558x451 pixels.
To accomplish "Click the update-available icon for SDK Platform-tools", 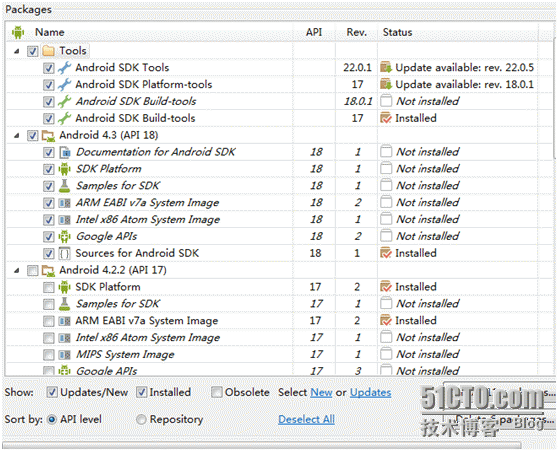I will pyautogui.click(x=386, y=84).
